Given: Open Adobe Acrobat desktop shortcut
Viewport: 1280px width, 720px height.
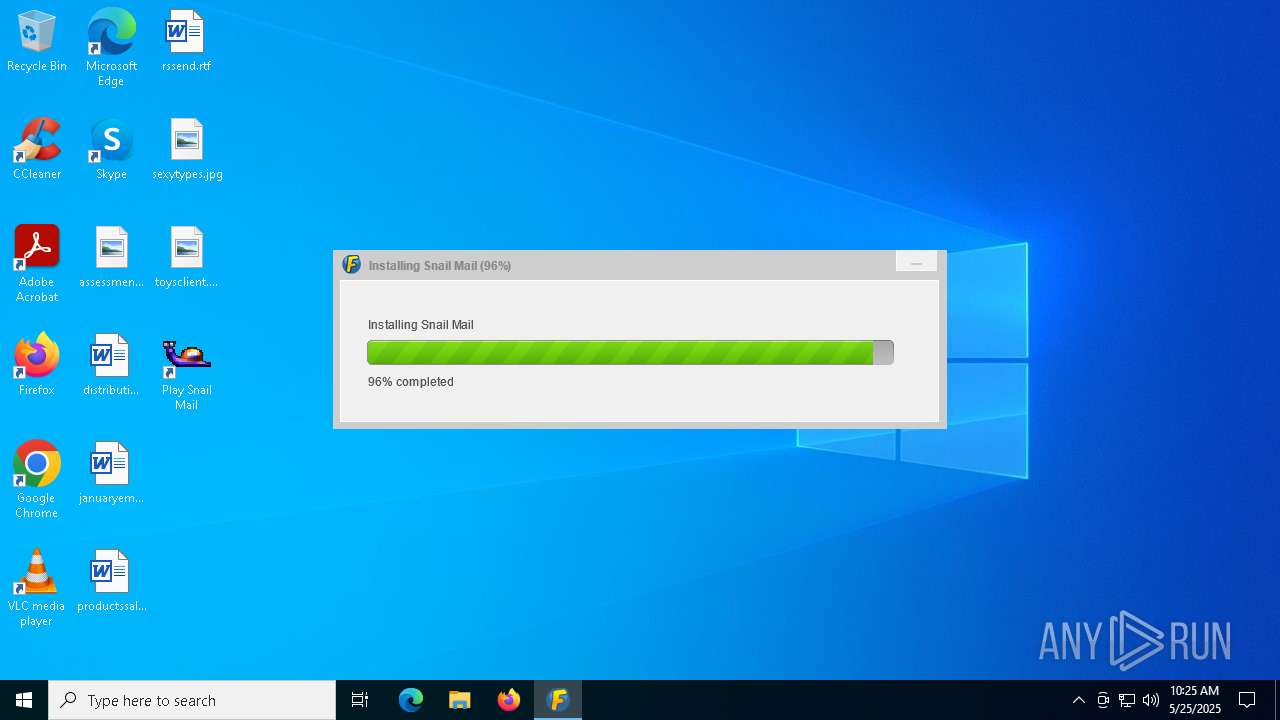Looking at the screenshot, I should [37, 265].
